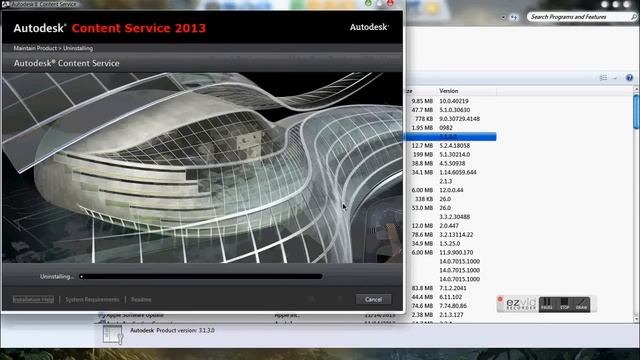Click the 53.0 MB size cell
Viewport: 640px width, 360px height.
422,208
